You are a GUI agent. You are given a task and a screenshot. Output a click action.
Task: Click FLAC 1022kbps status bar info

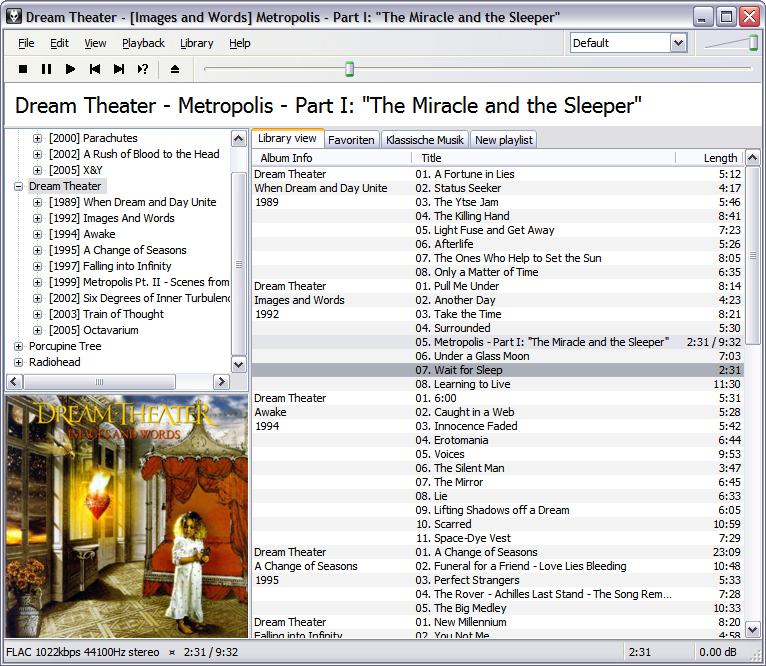tap(83, 652)
